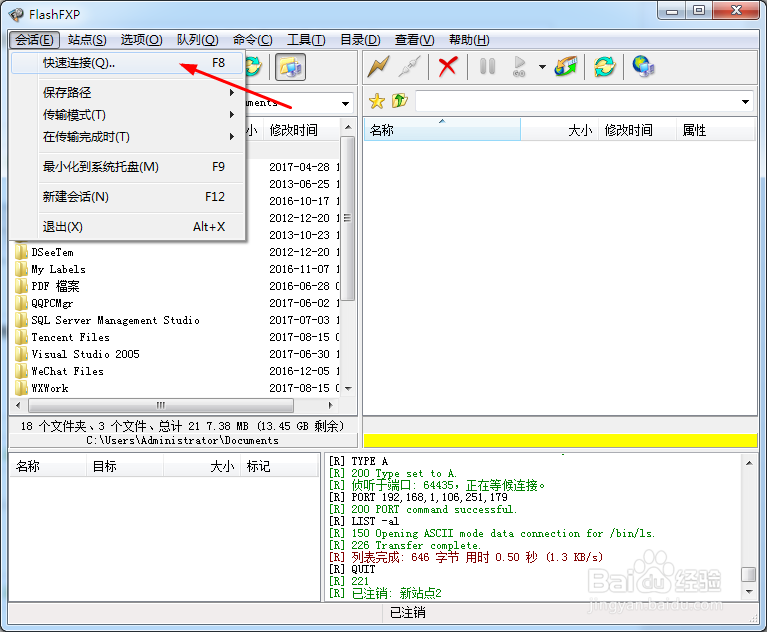Select the DSeeTem folder
This screenshot has height=632, width=767.
[52, 252]
